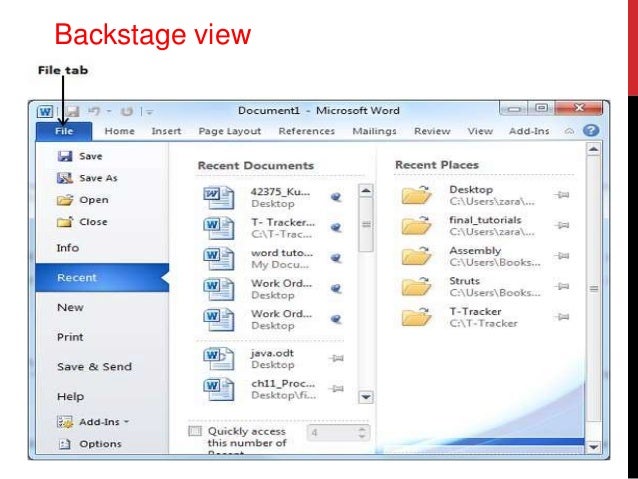Increase the recent documents count stepper

pyautogui.click(x=362, y=429)
